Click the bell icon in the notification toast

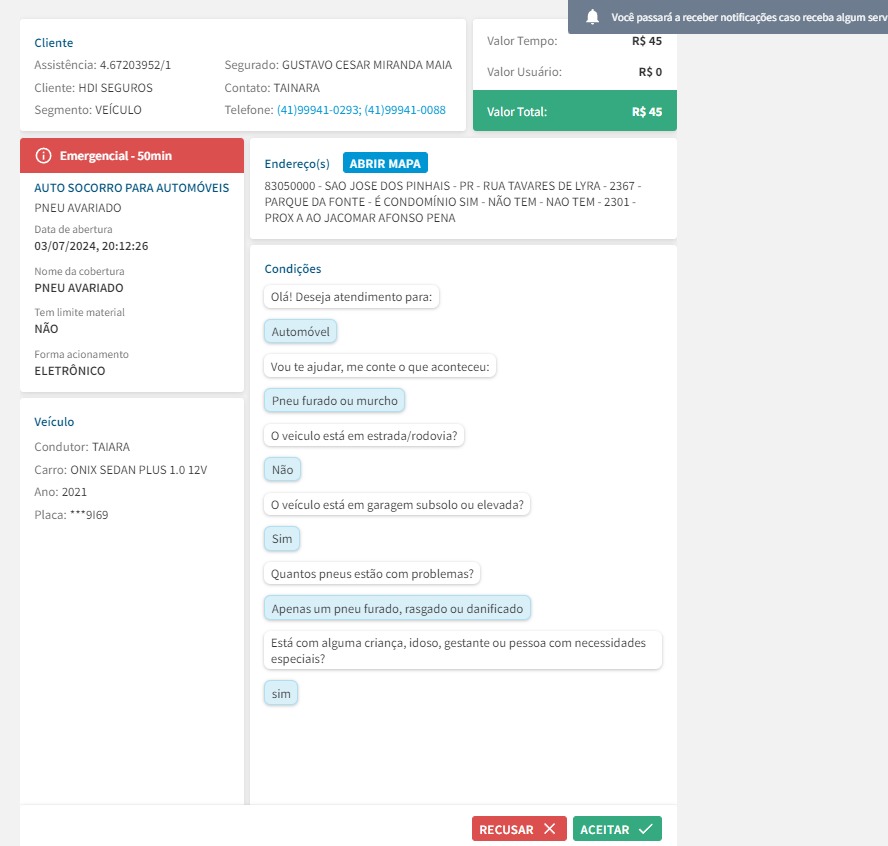(x=593, y=17)
